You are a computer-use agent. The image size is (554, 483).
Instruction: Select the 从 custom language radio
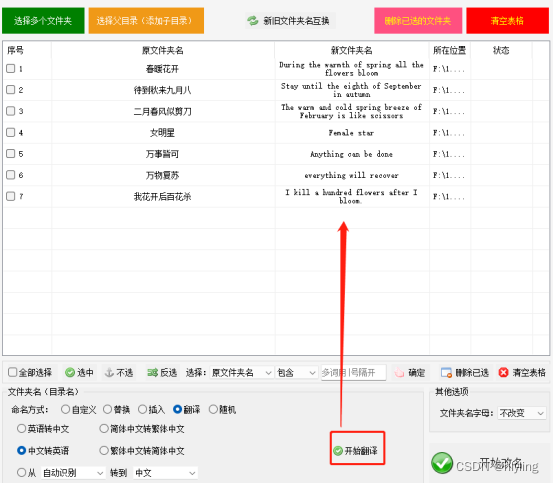(22, 472)
